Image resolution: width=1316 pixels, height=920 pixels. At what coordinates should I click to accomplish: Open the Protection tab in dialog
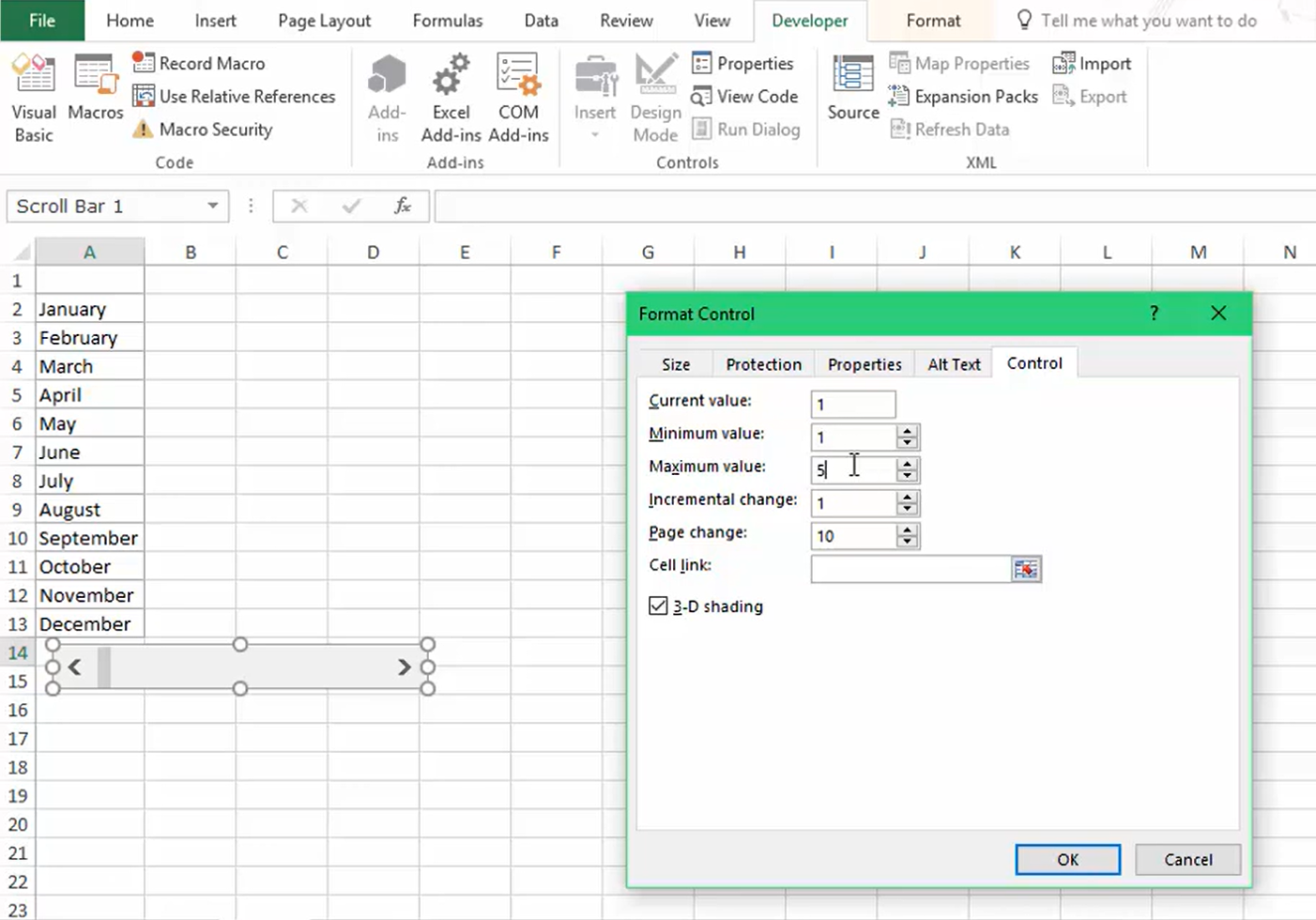pyautogui.click(x=764, y=364)
